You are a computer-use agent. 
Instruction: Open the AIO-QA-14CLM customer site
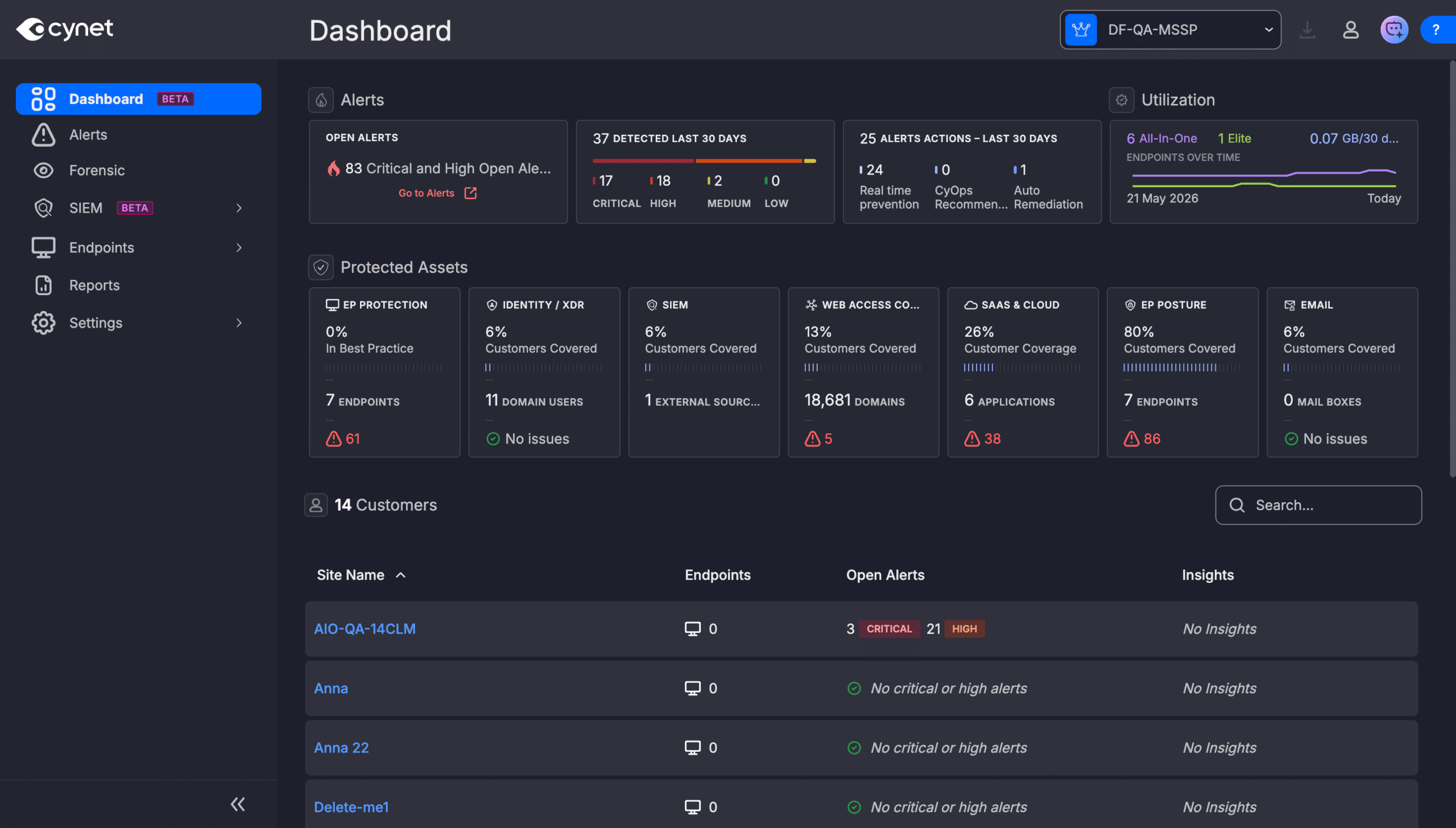(365, 628)
